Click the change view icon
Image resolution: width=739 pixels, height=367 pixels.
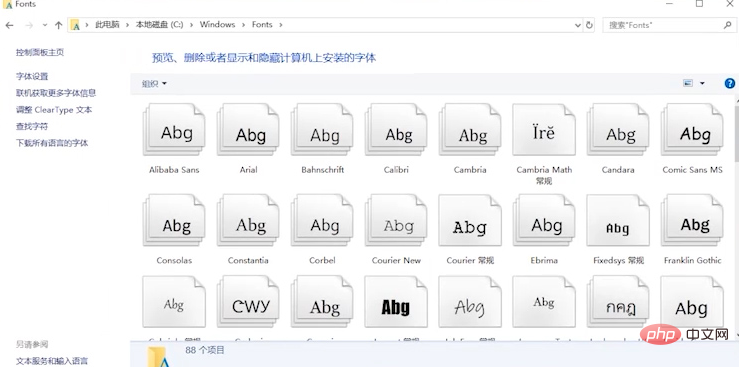pos(688,83)
